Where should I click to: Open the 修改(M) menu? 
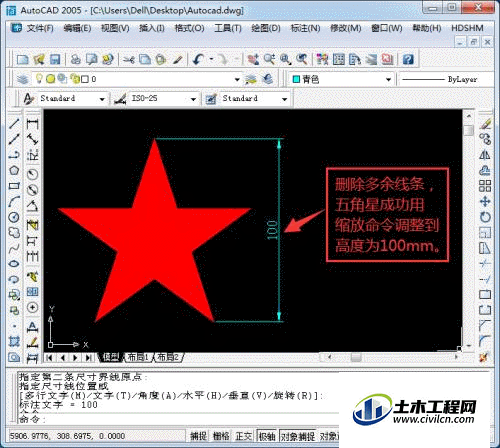(345, 28)
